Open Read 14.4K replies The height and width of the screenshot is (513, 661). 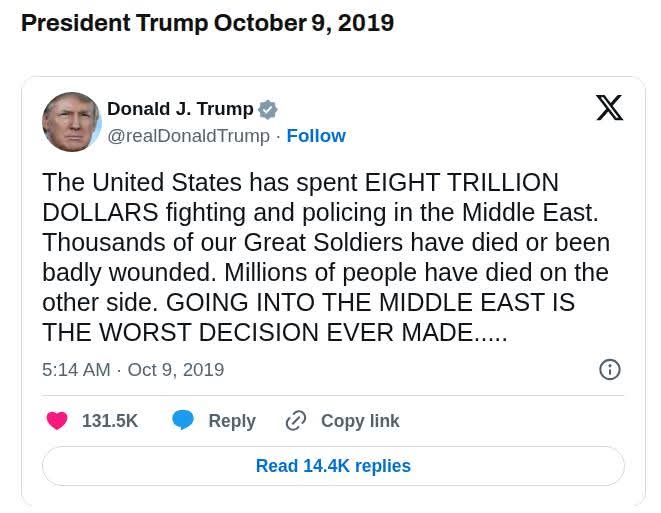[x=333, y=466]
